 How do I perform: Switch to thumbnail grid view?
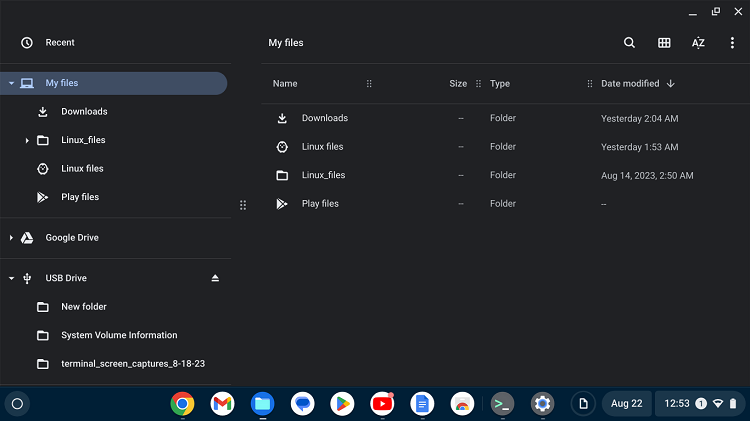click(x=664, y=43)
